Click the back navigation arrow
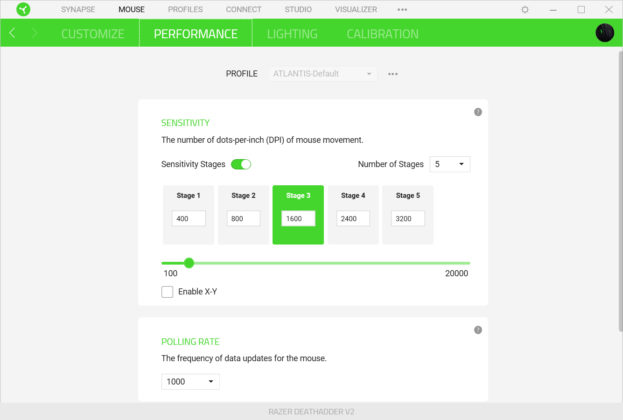 click(12, 33)
